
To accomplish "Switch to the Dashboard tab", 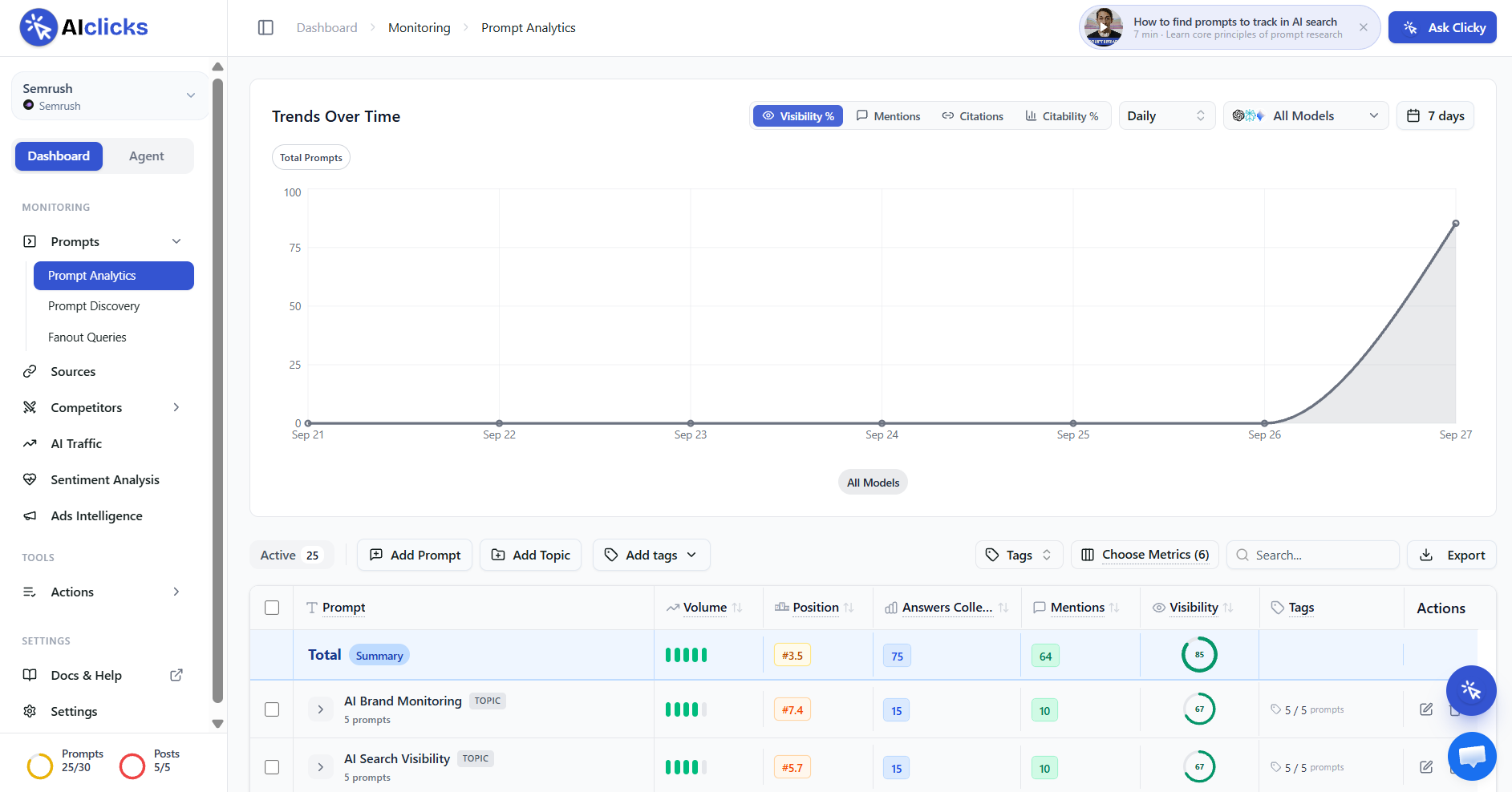I will tap(59, 156).
